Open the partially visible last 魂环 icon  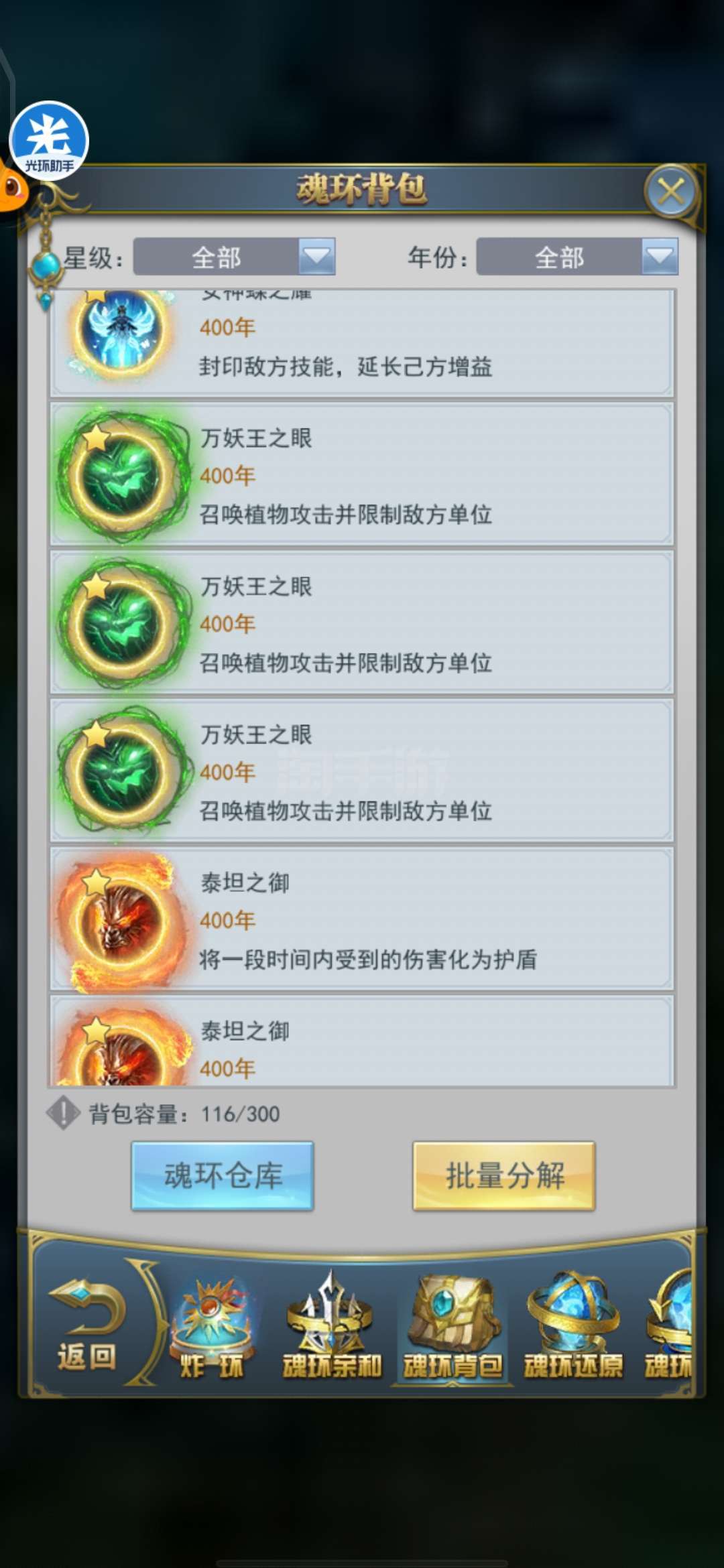click(668, 1327)
